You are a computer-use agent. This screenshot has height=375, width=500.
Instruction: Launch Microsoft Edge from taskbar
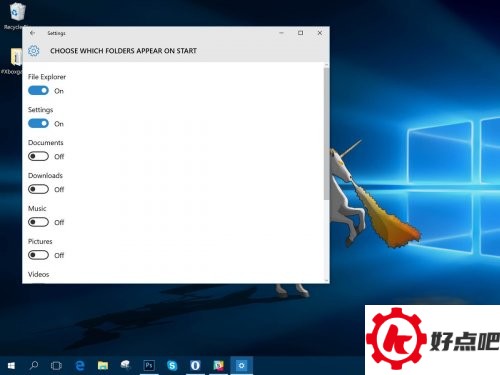[80, 366]
